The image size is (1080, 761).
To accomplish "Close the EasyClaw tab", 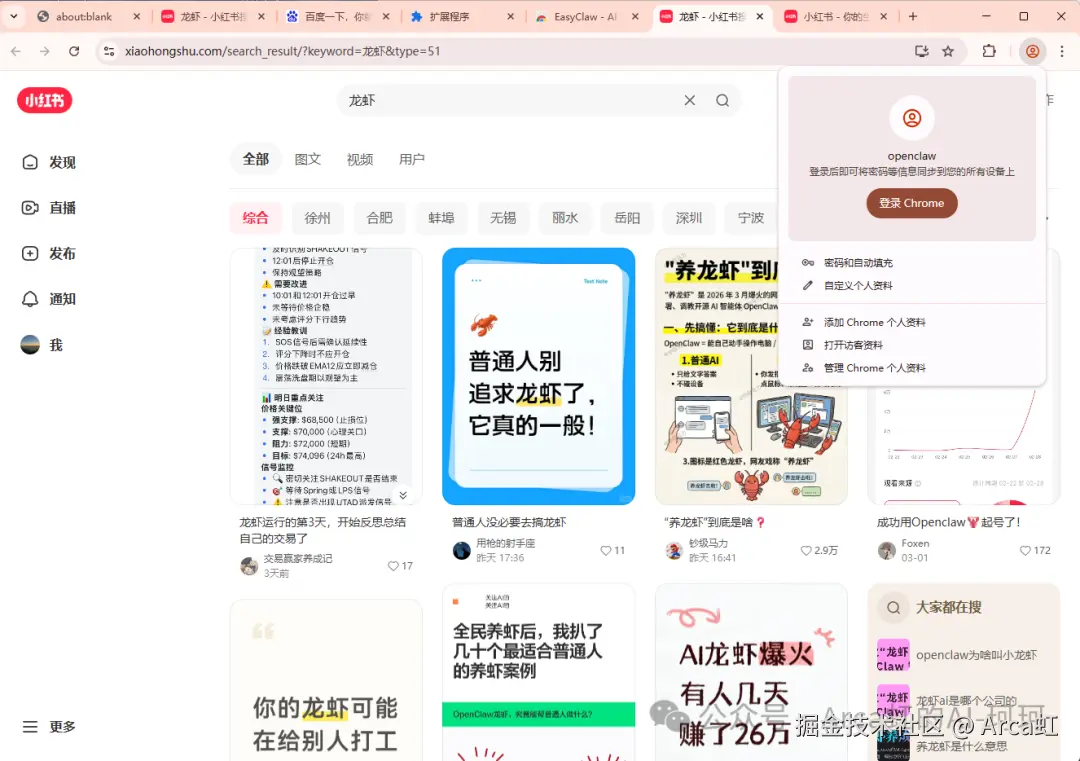I will pos(635,17).
